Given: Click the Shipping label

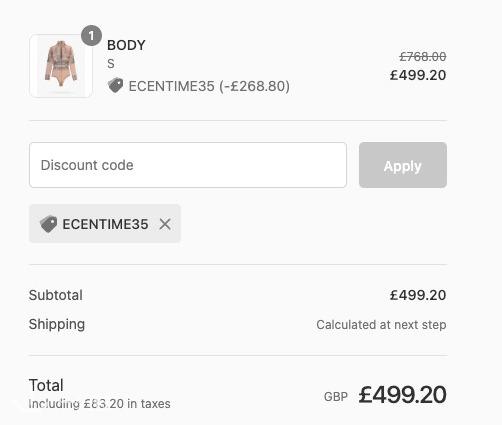Looking at the screenshot, I should point(57,324).
